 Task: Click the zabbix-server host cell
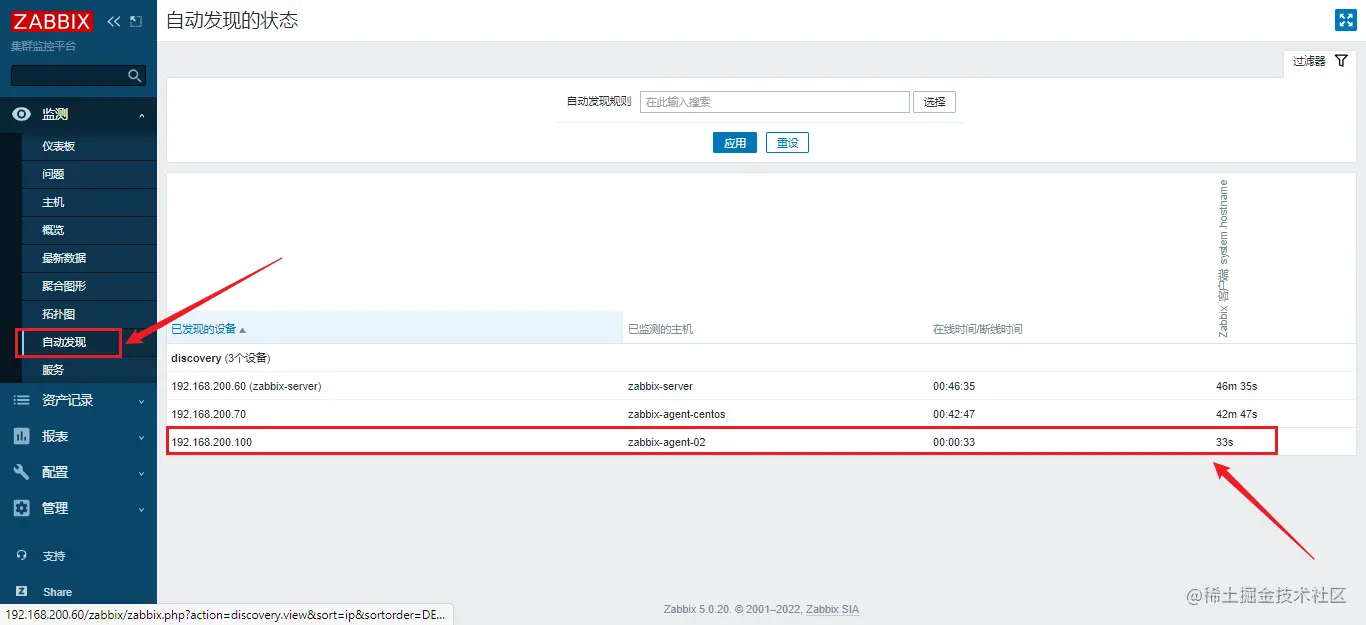click(x=660, y=386)
